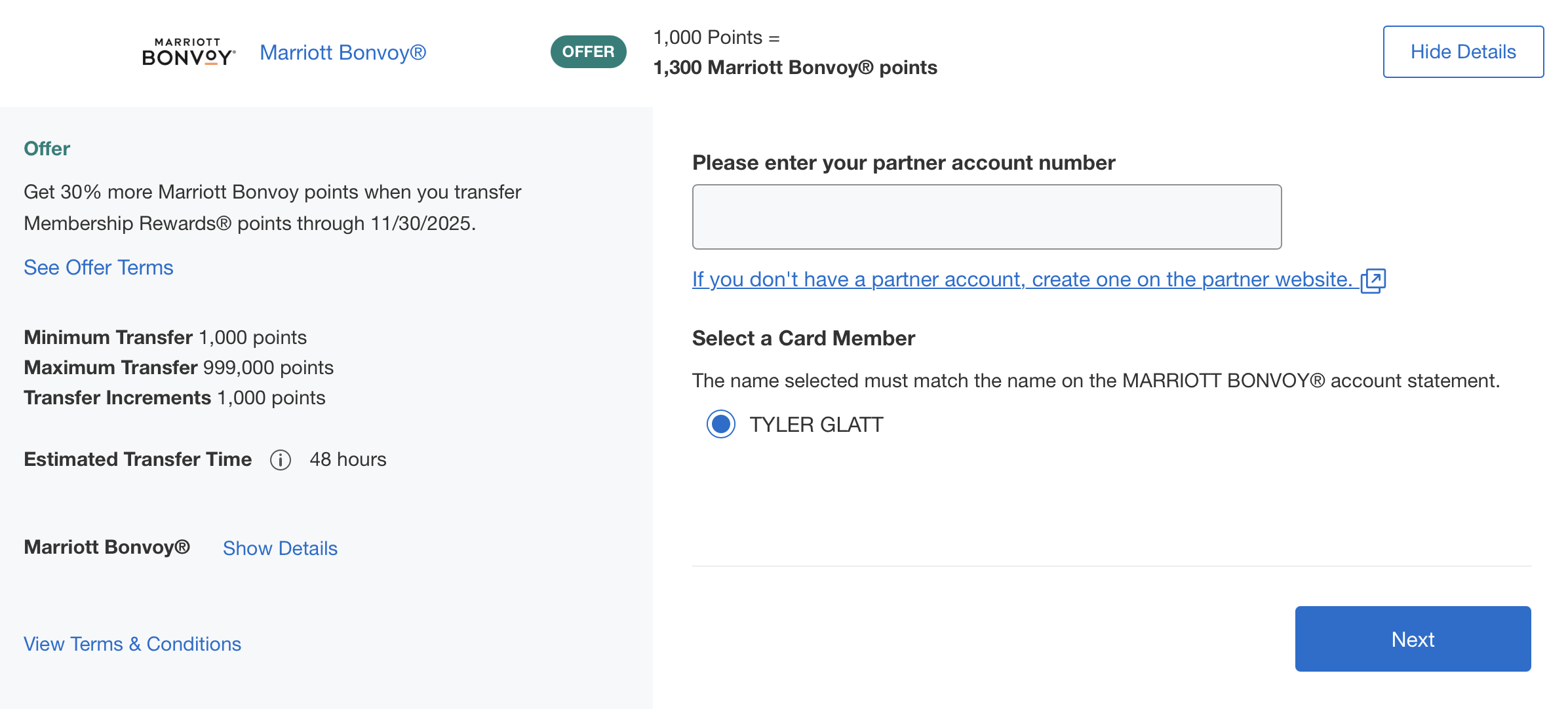Click the green OFFER badge

point(588,52)
